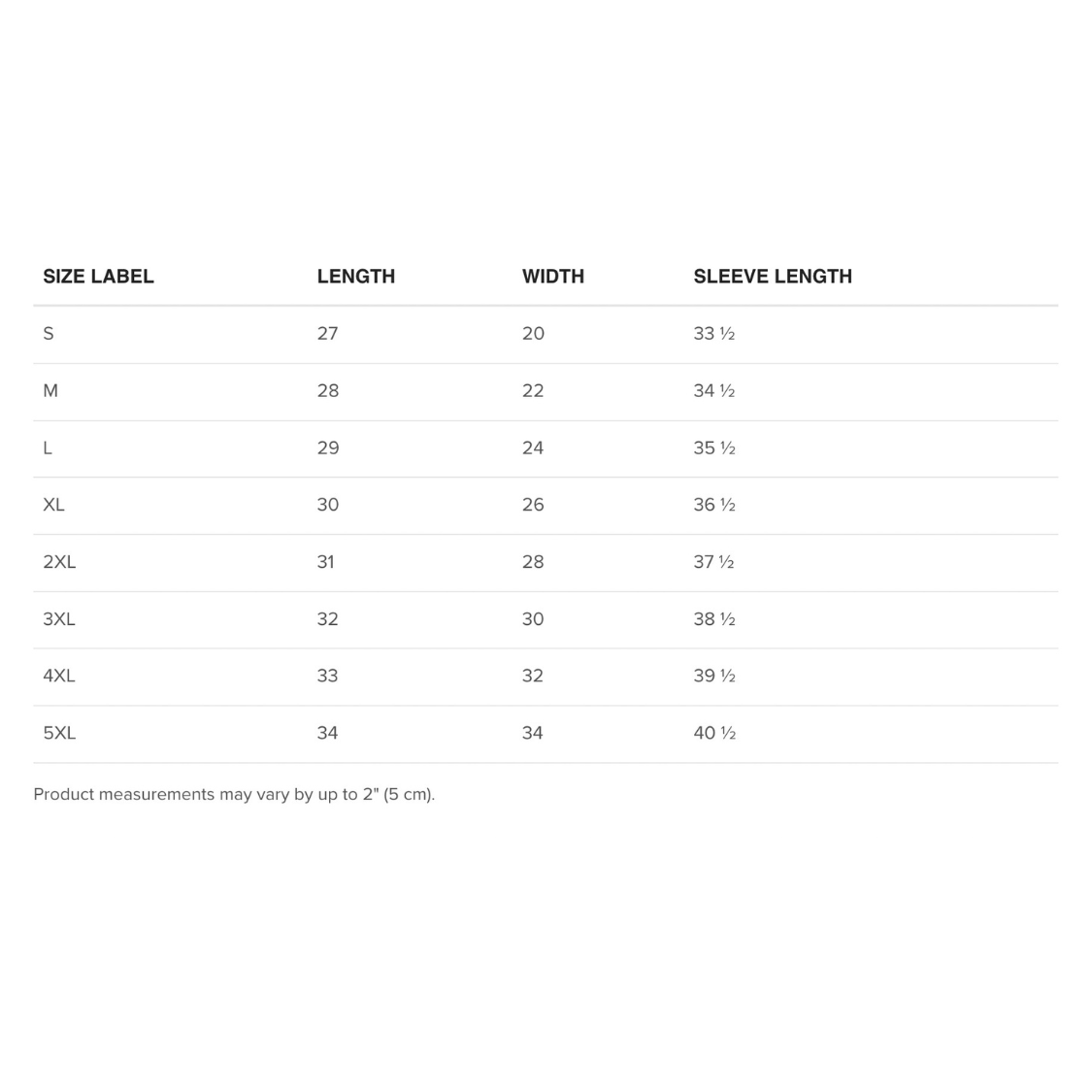Click the 3XL size label
This screenshot has height=1092, width=1092.
point(59,619)
